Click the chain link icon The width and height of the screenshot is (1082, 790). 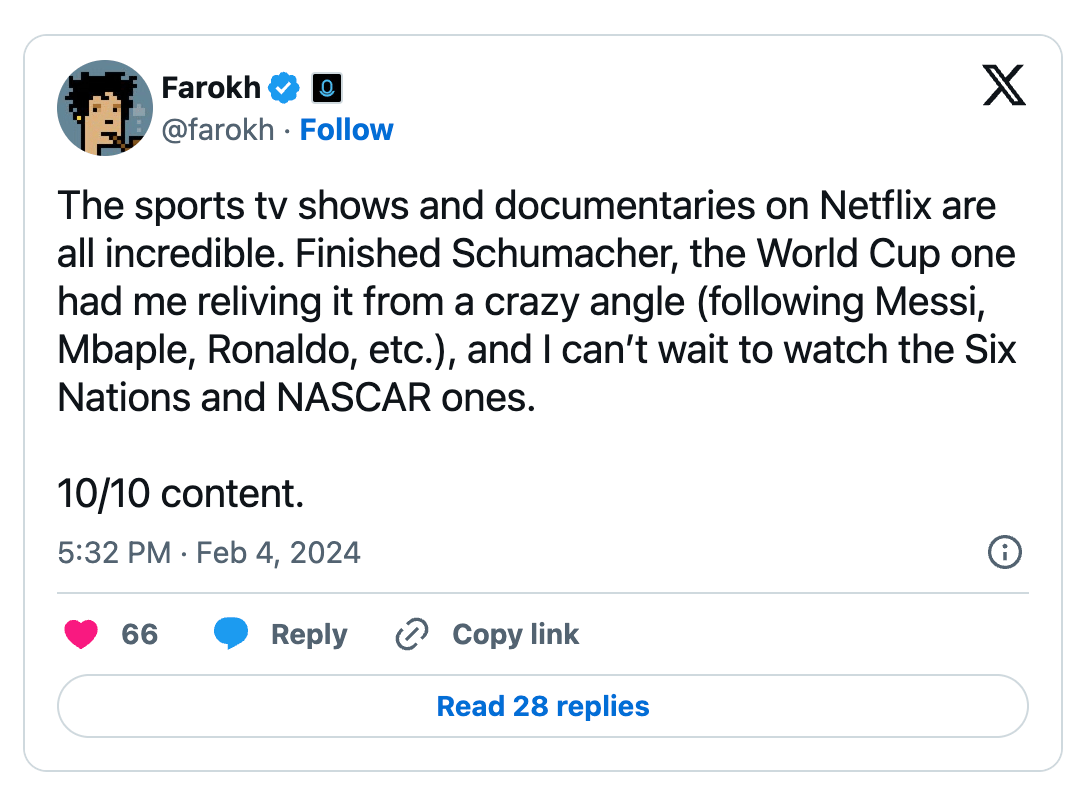tap(412, 634)
